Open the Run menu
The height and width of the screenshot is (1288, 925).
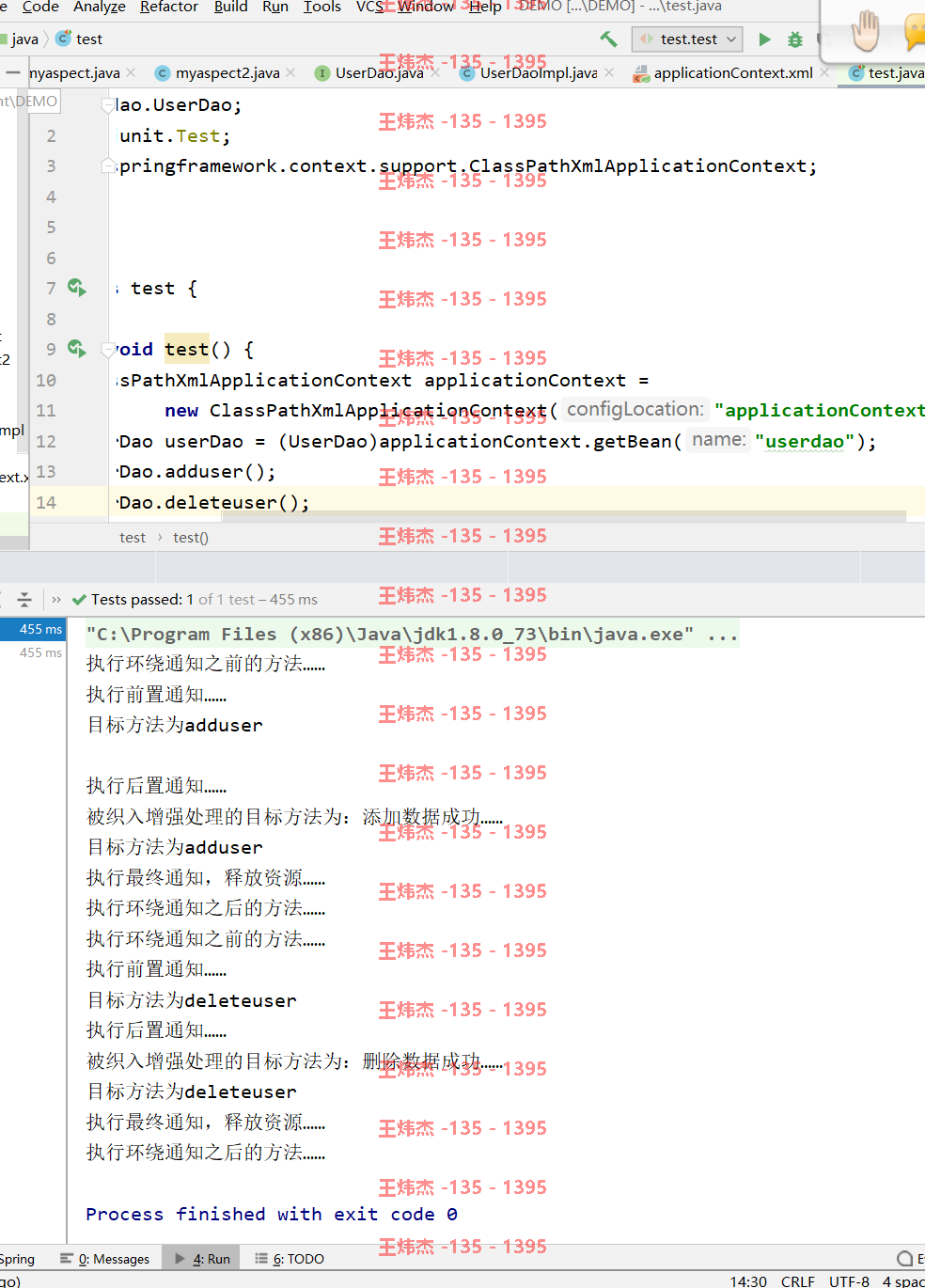(275, 7)
